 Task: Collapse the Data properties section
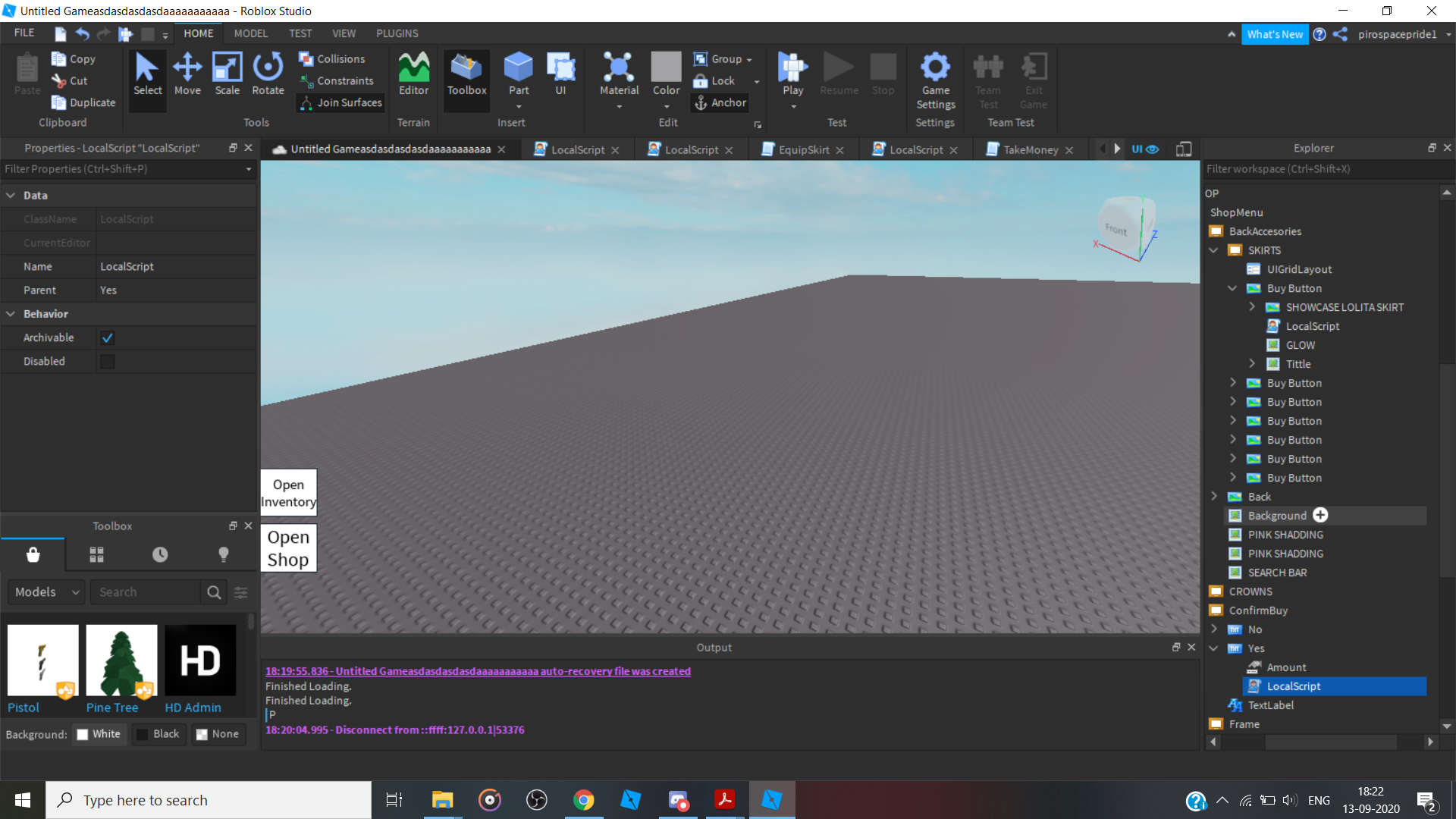[11, 195]
